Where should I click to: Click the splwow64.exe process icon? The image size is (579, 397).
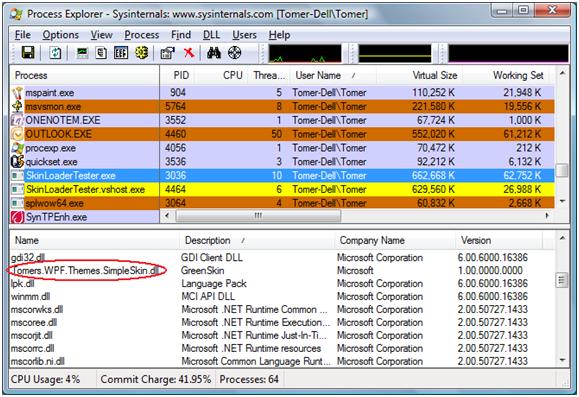pos(17,203)
